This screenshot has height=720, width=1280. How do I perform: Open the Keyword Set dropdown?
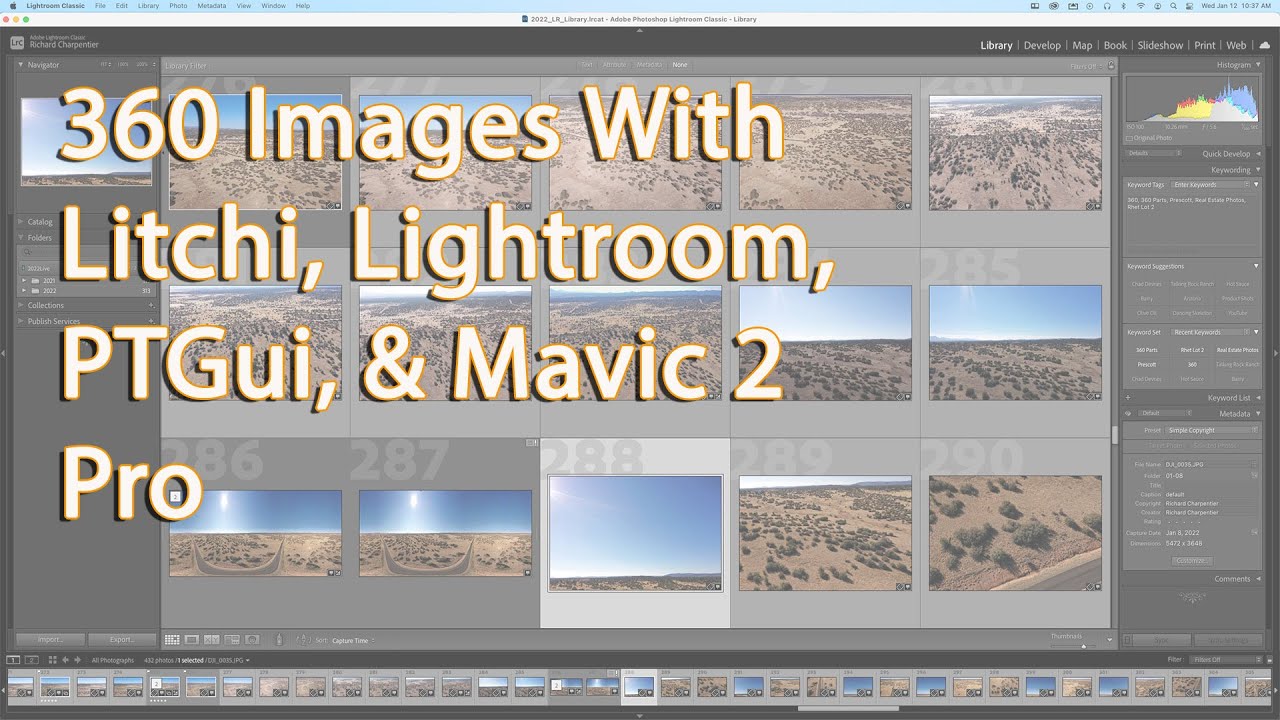(1212, 332)
